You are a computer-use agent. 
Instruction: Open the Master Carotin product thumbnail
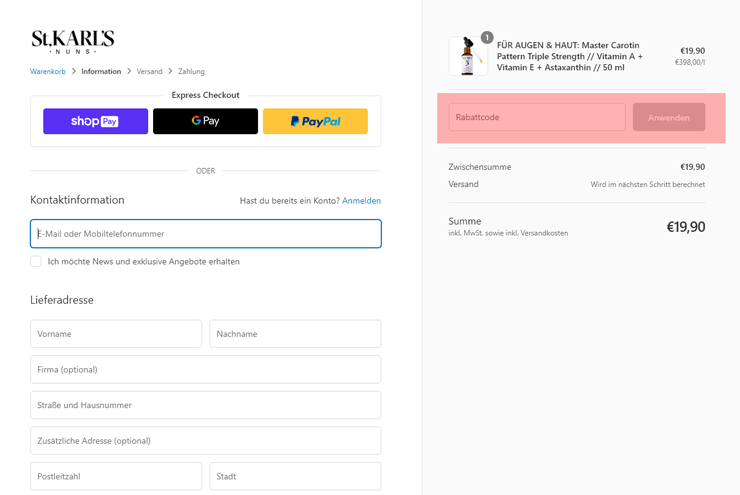pyautogui.click(x=467, y=57)
